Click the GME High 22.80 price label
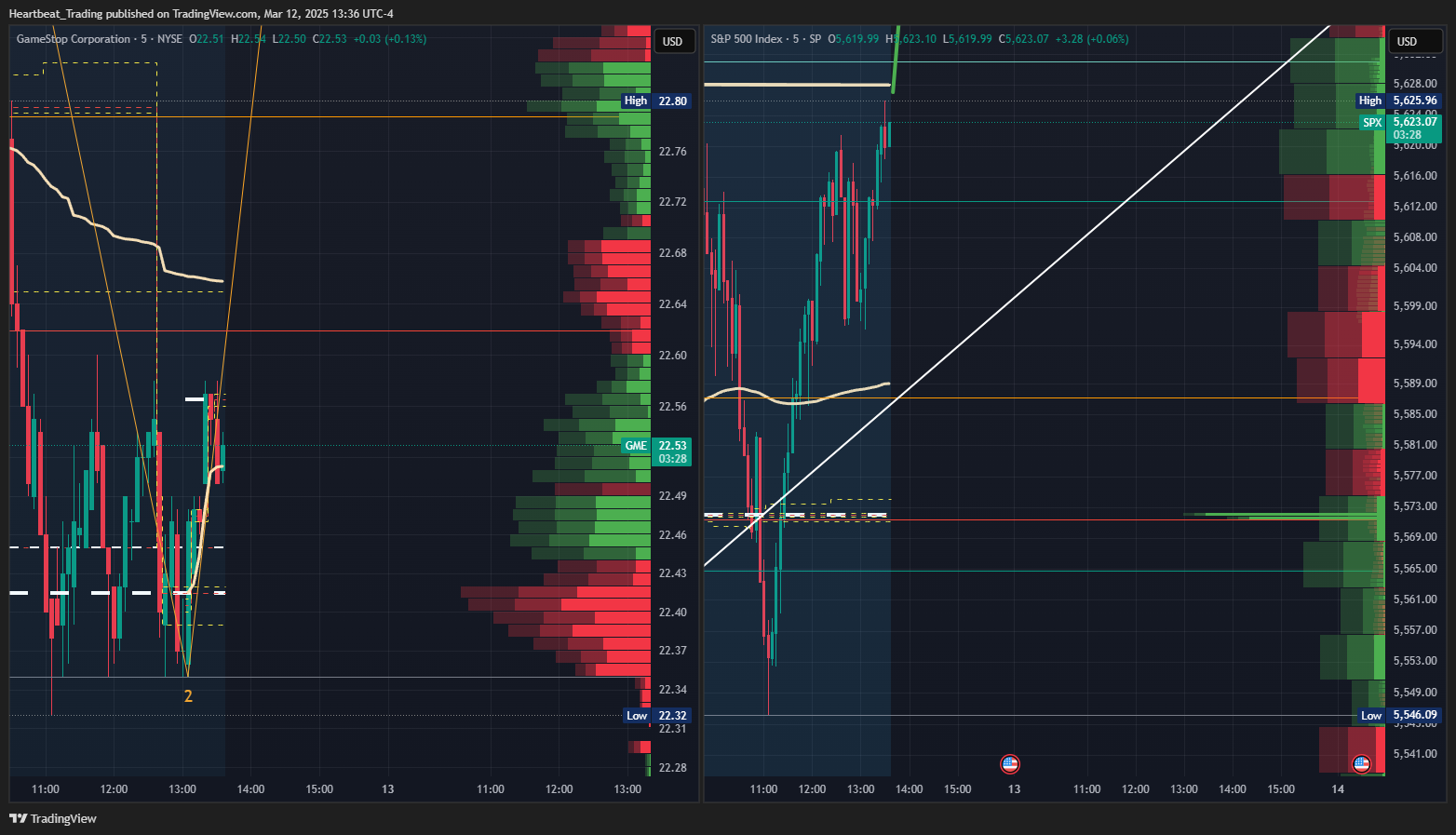 pos(657,101)
